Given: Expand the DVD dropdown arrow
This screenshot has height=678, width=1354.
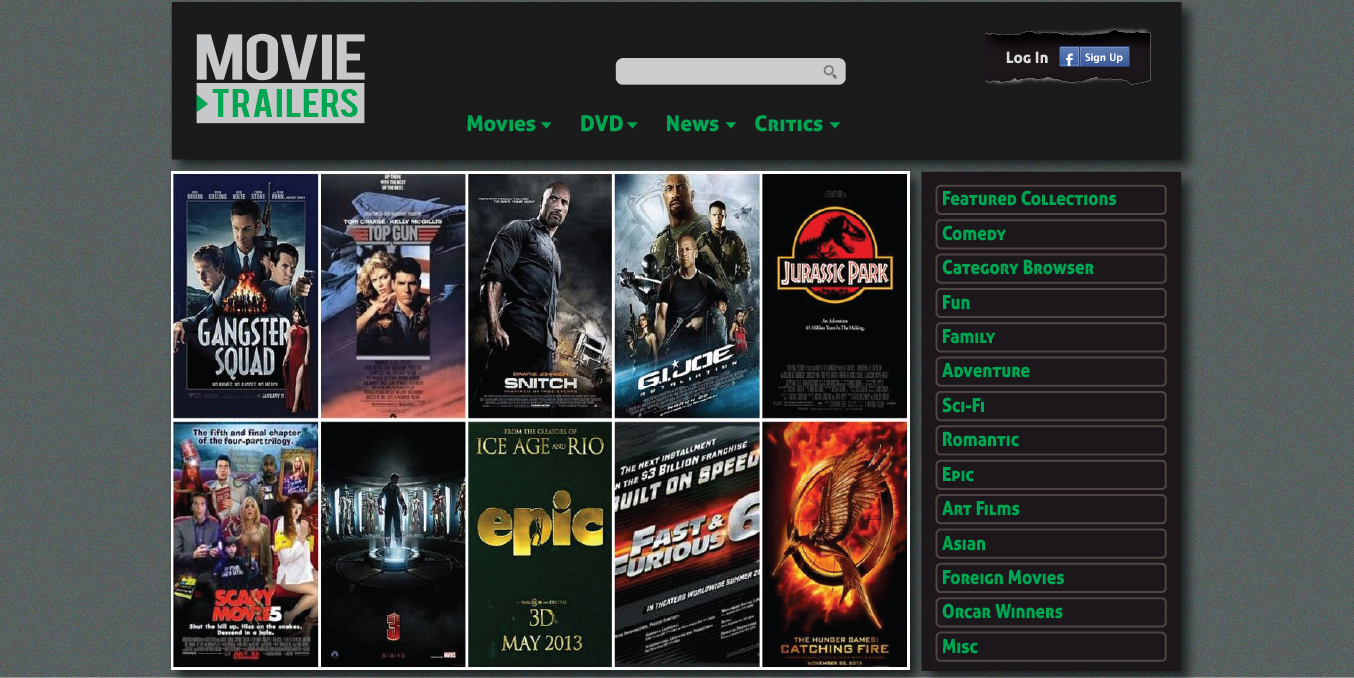Looking at the screenshot, I should pyautogui.click(x=633, y=125).
